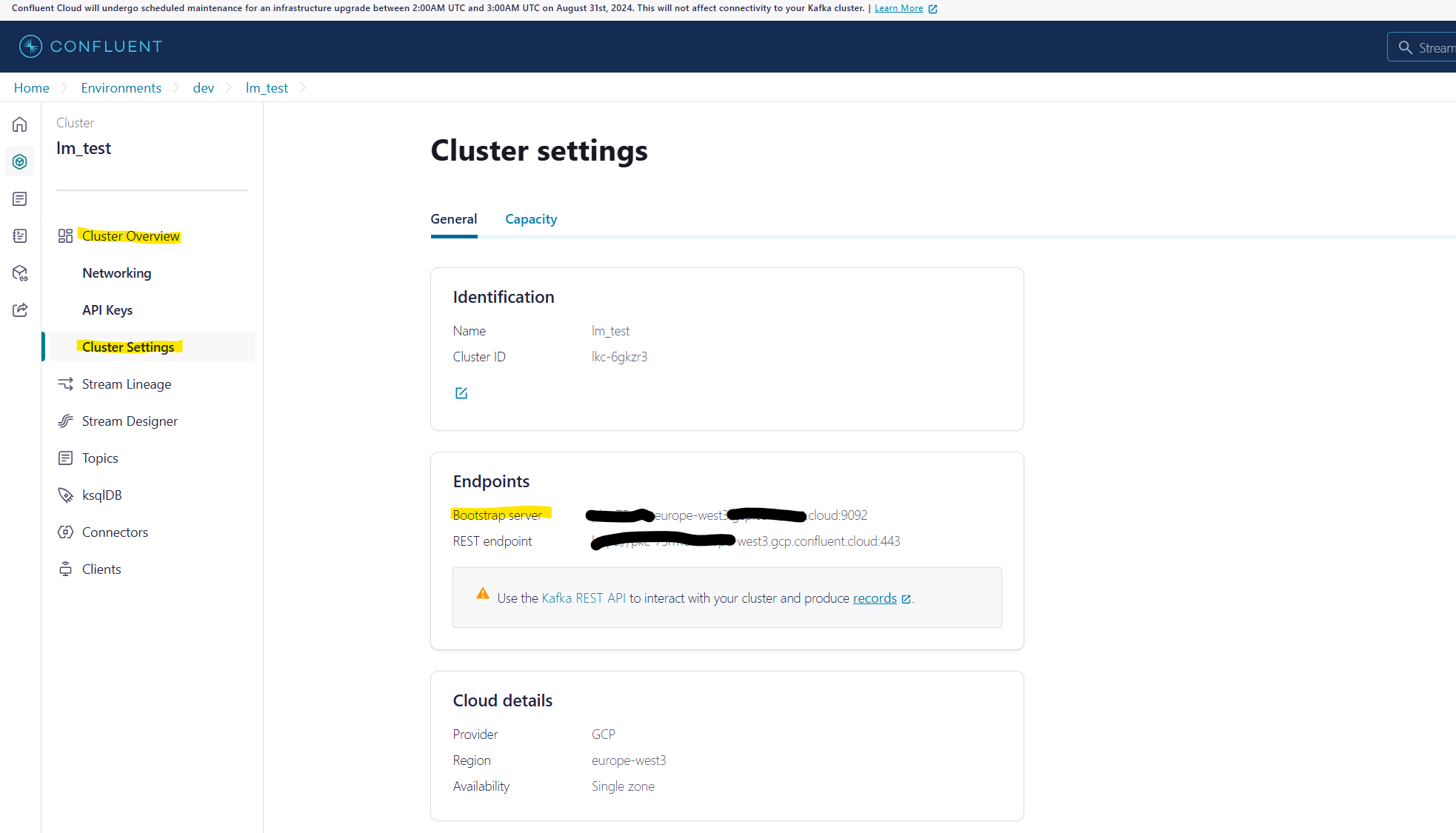Click the ksqlDB rocket icon
1456x833 pixels.
(x=65, y=495)
